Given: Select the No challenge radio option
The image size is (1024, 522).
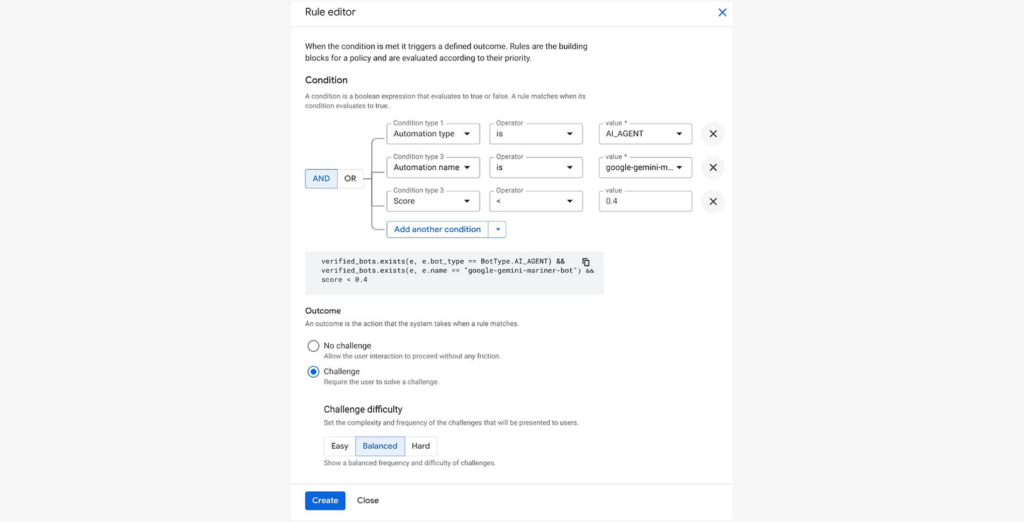Looking at the screenshot, I should (314, 346).
